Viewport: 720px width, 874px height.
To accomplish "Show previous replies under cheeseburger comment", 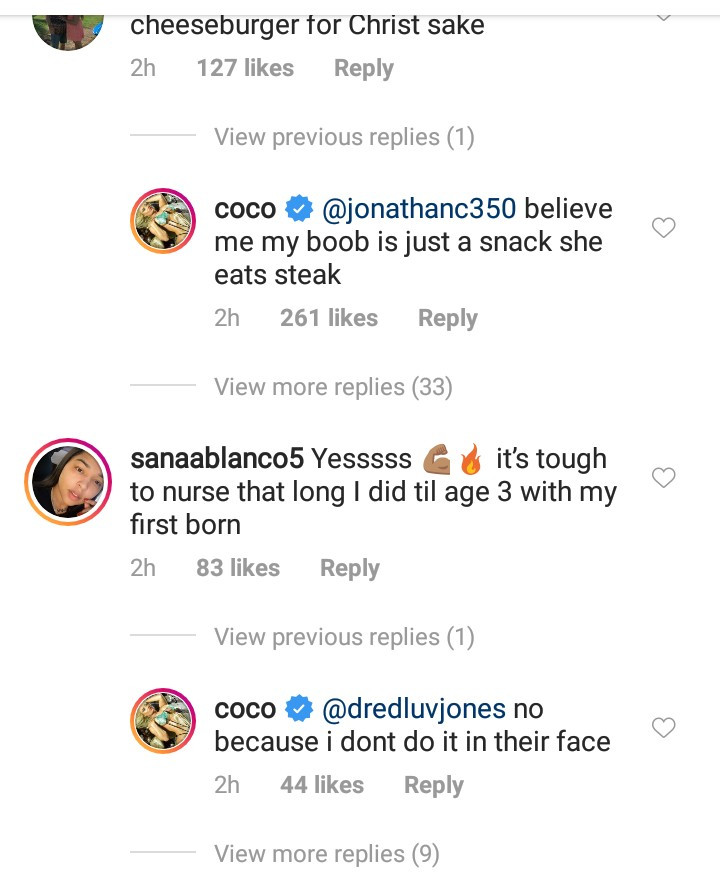I will (x=344, y=137).
